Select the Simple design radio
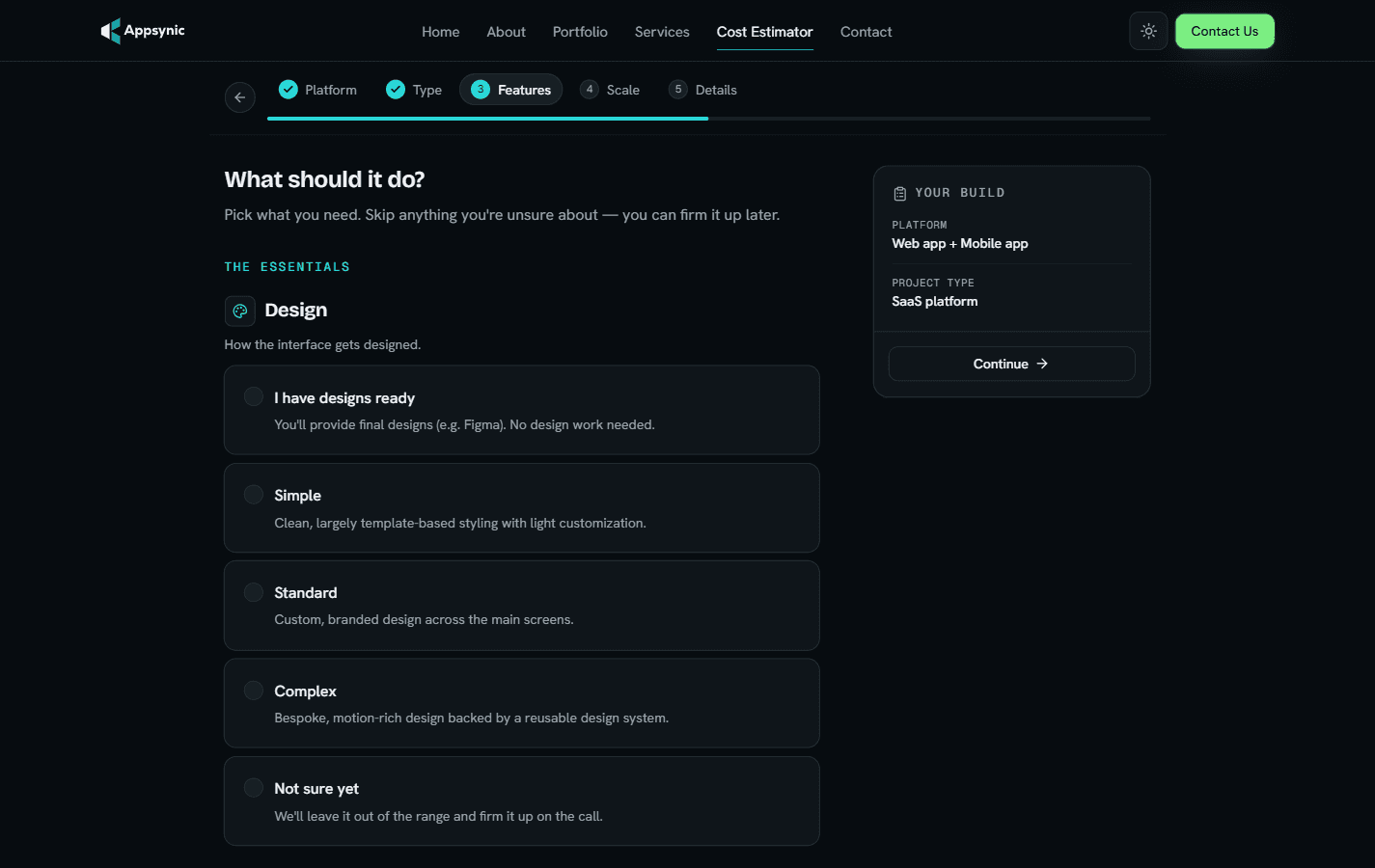 click(x=254, y=495)
